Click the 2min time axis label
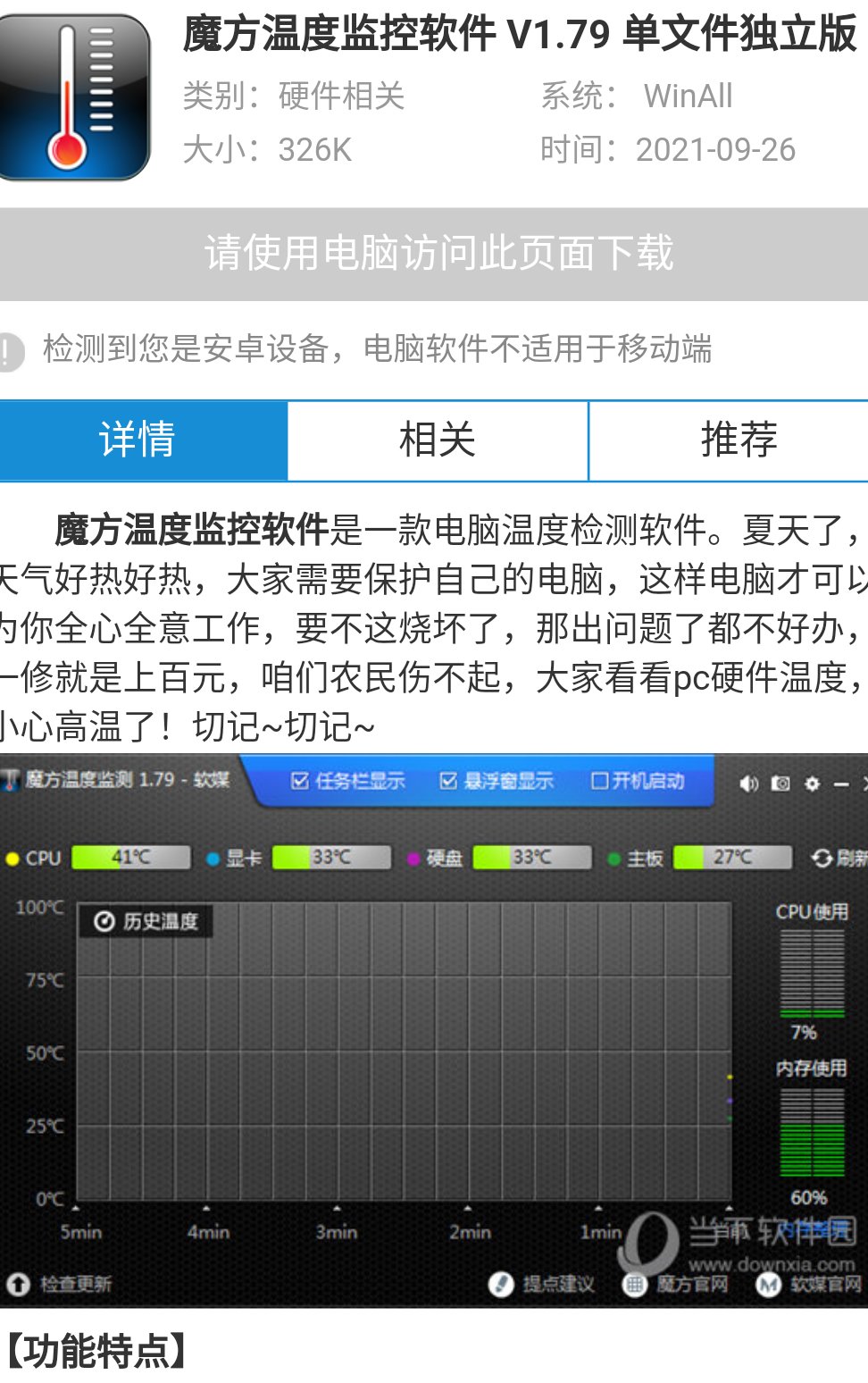868x1383 pixels. 471,1232
